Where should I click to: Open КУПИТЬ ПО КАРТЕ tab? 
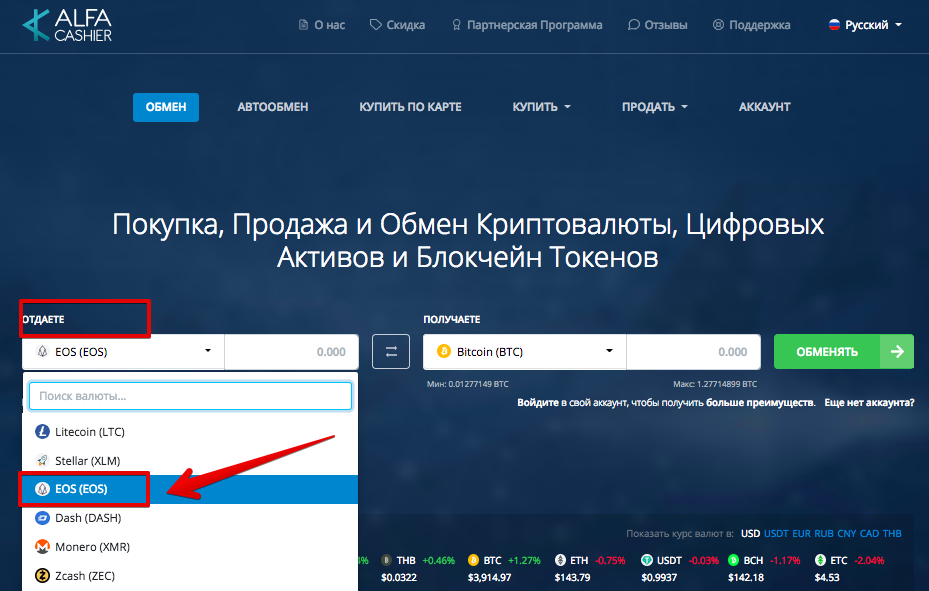[410, 107]
